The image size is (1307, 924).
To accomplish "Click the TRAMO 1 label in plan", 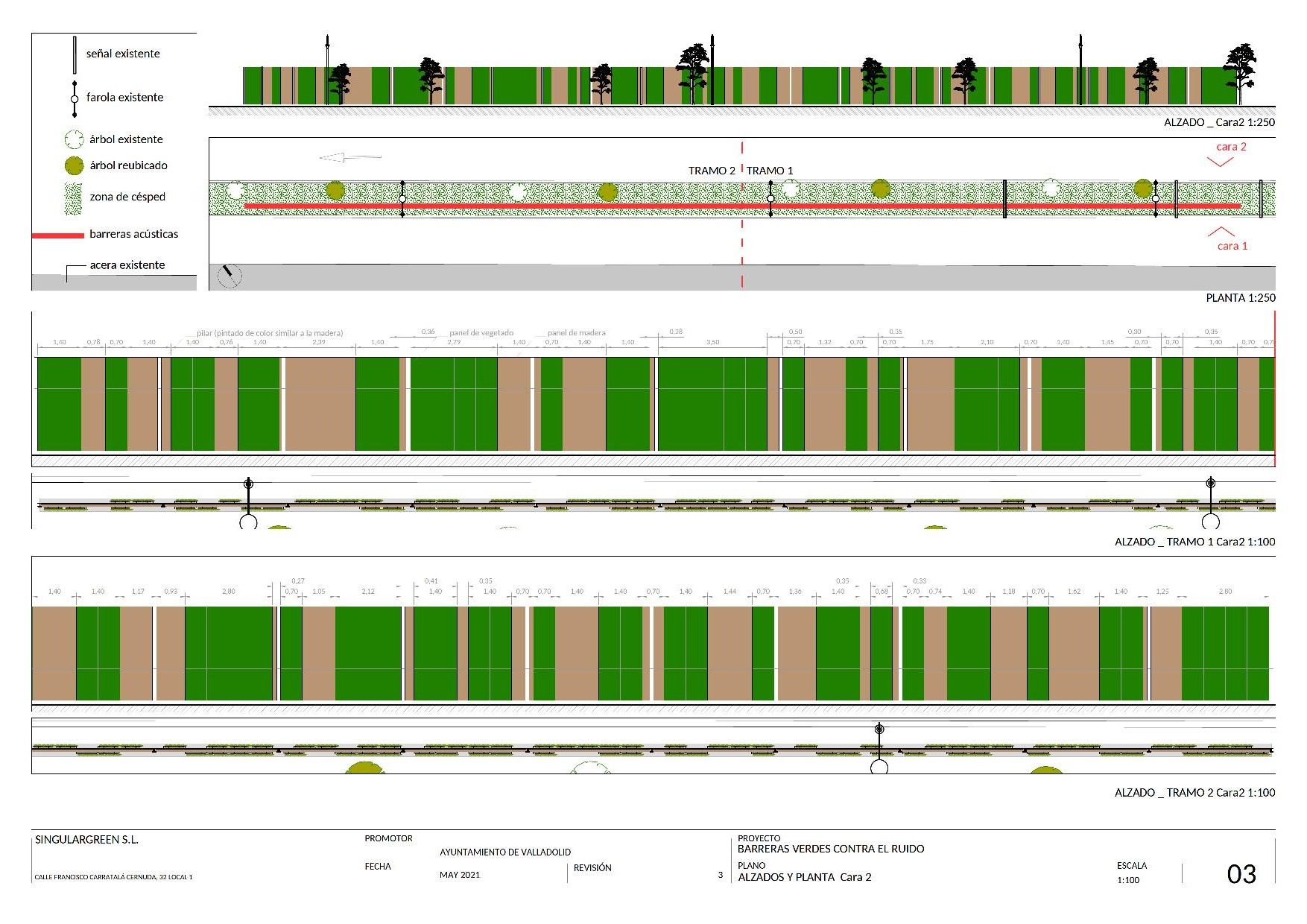I will [770, 171].
